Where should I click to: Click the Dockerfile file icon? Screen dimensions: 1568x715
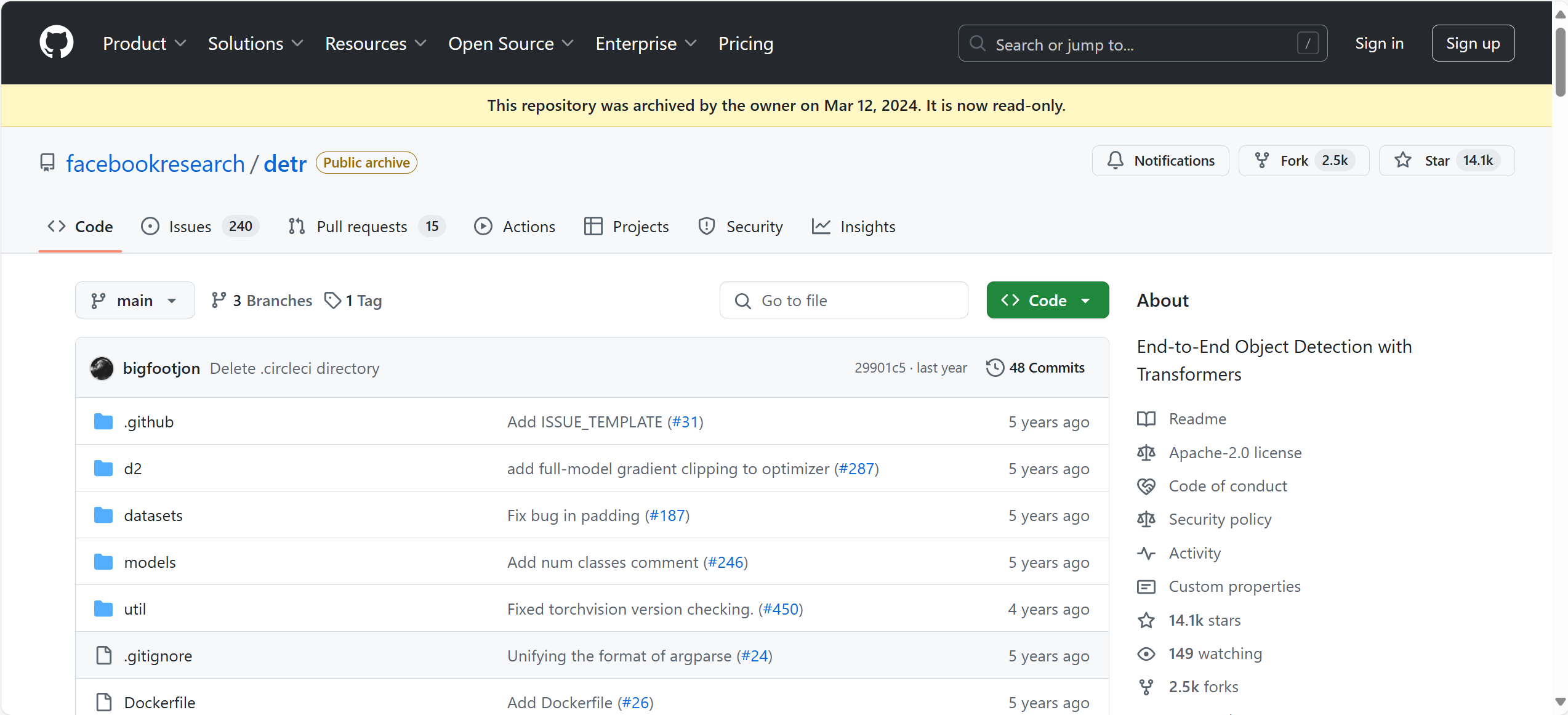[104, 703]
